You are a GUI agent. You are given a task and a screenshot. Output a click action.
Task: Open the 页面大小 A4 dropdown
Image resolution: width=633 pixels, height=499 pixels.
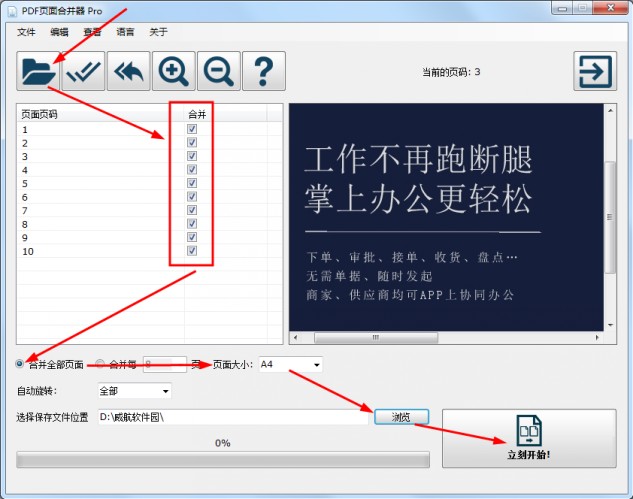tap(290, 365)
